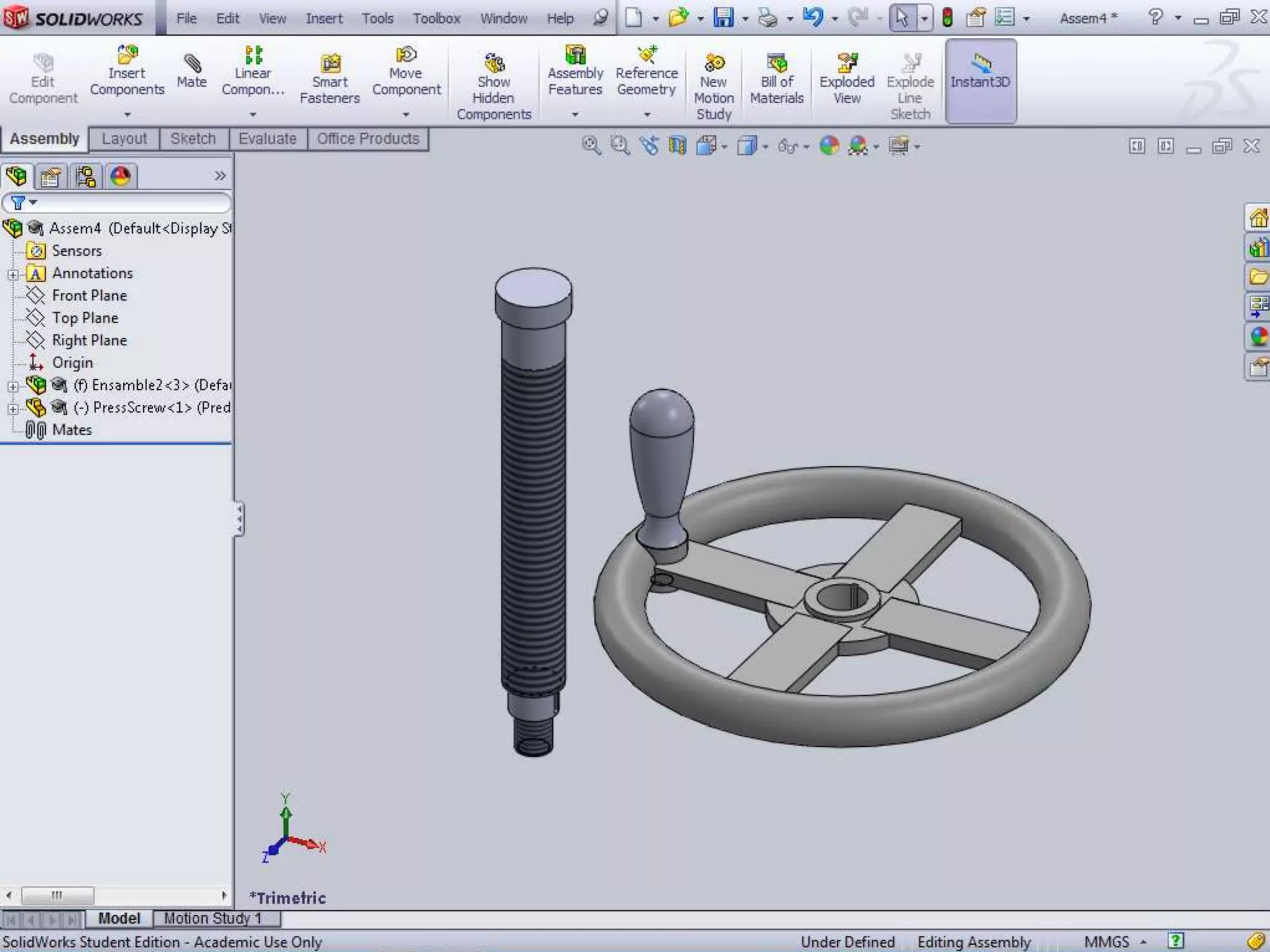Expand the Annotations tree node

[13, 274]
